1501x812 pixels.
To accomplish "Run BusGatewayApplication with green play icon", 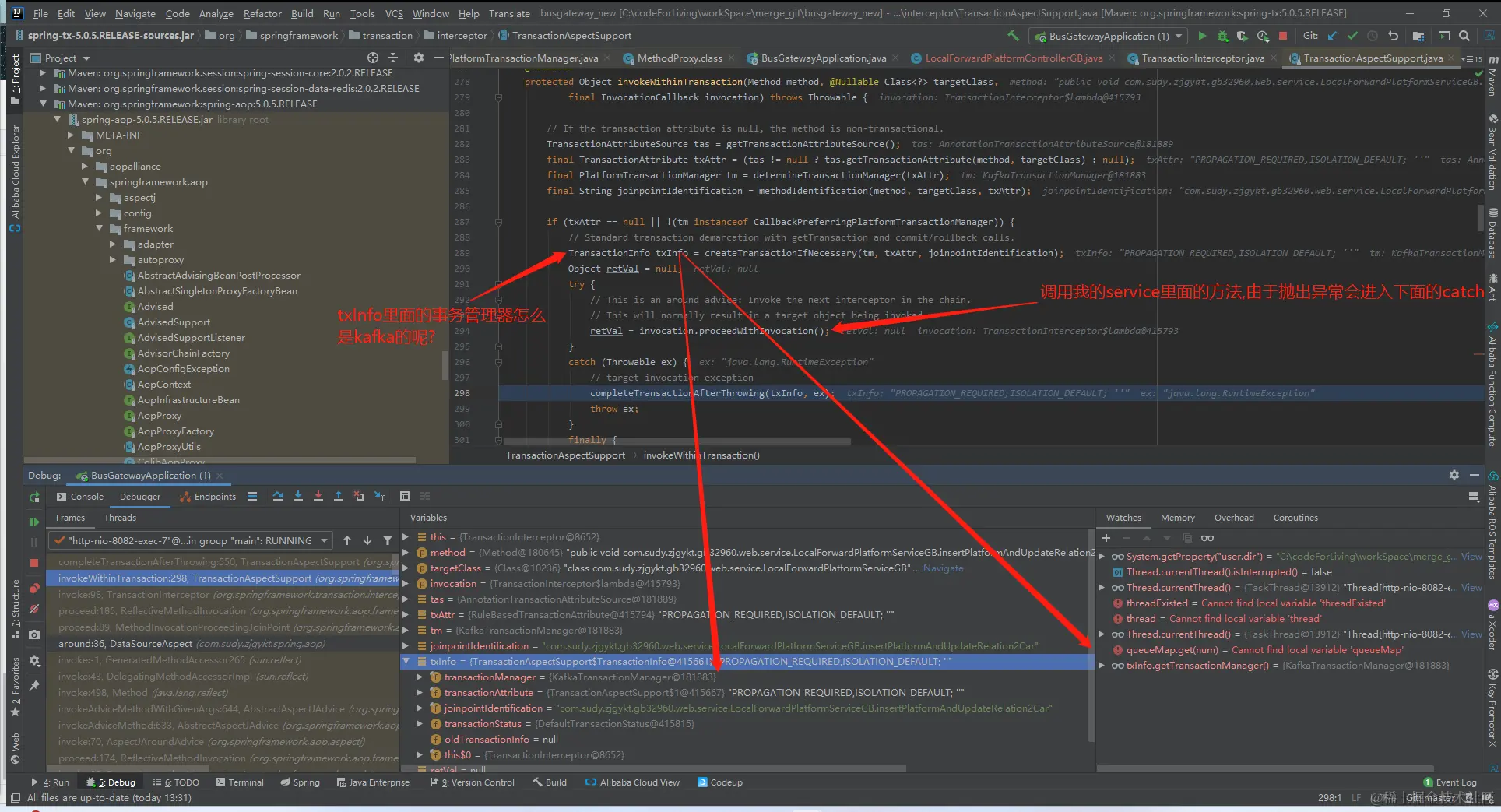I will pos(1202,36).
